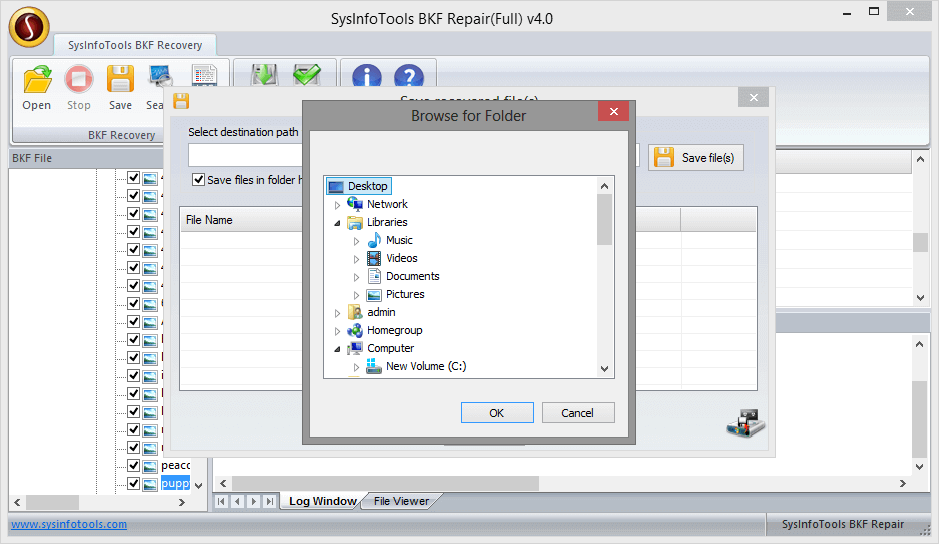The image size is (939, 544).
Task: Click the blue info icon
Action: [366, 76]
